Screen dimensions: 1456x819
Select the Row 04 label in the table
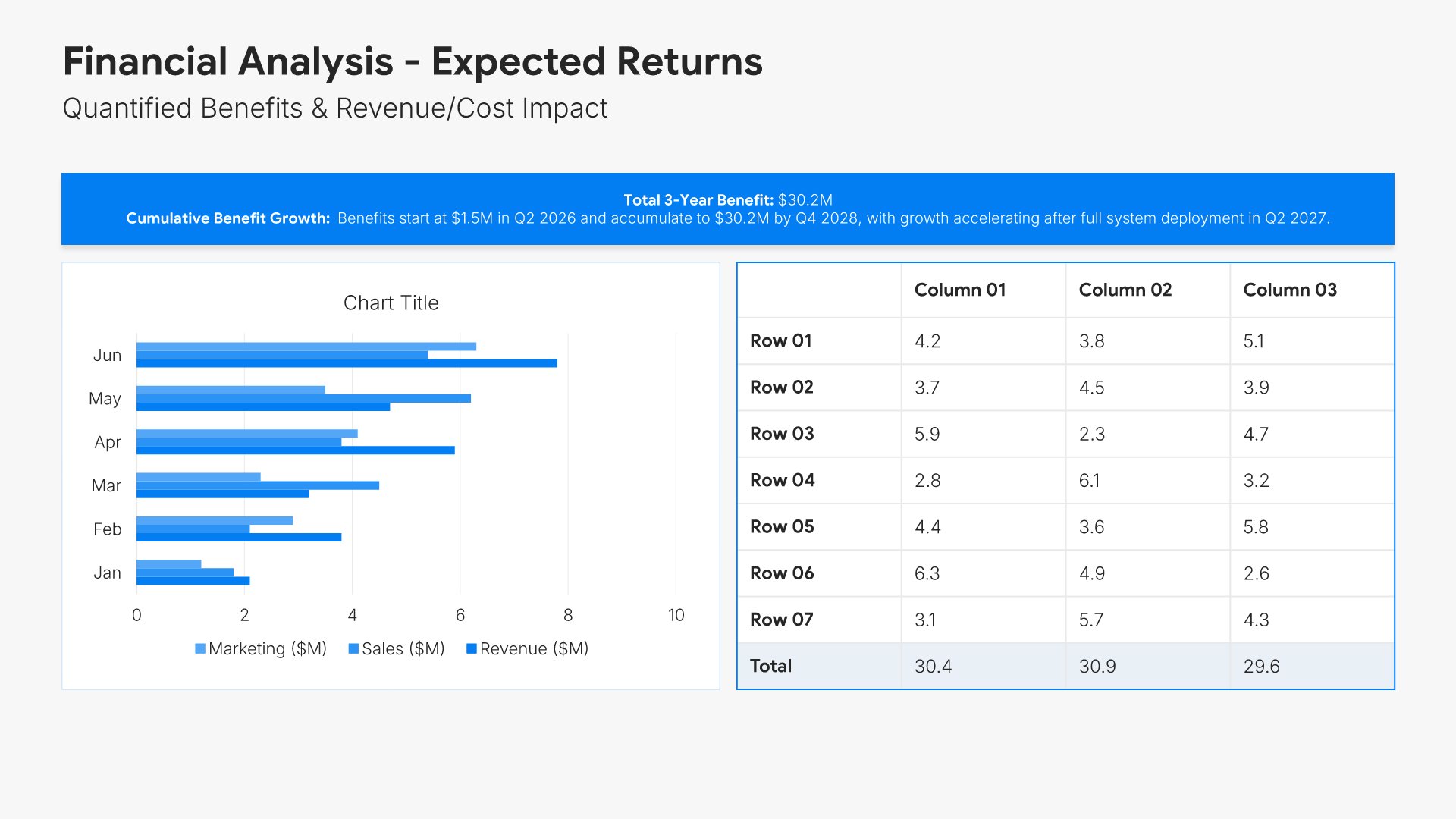[x=782, y=481]
